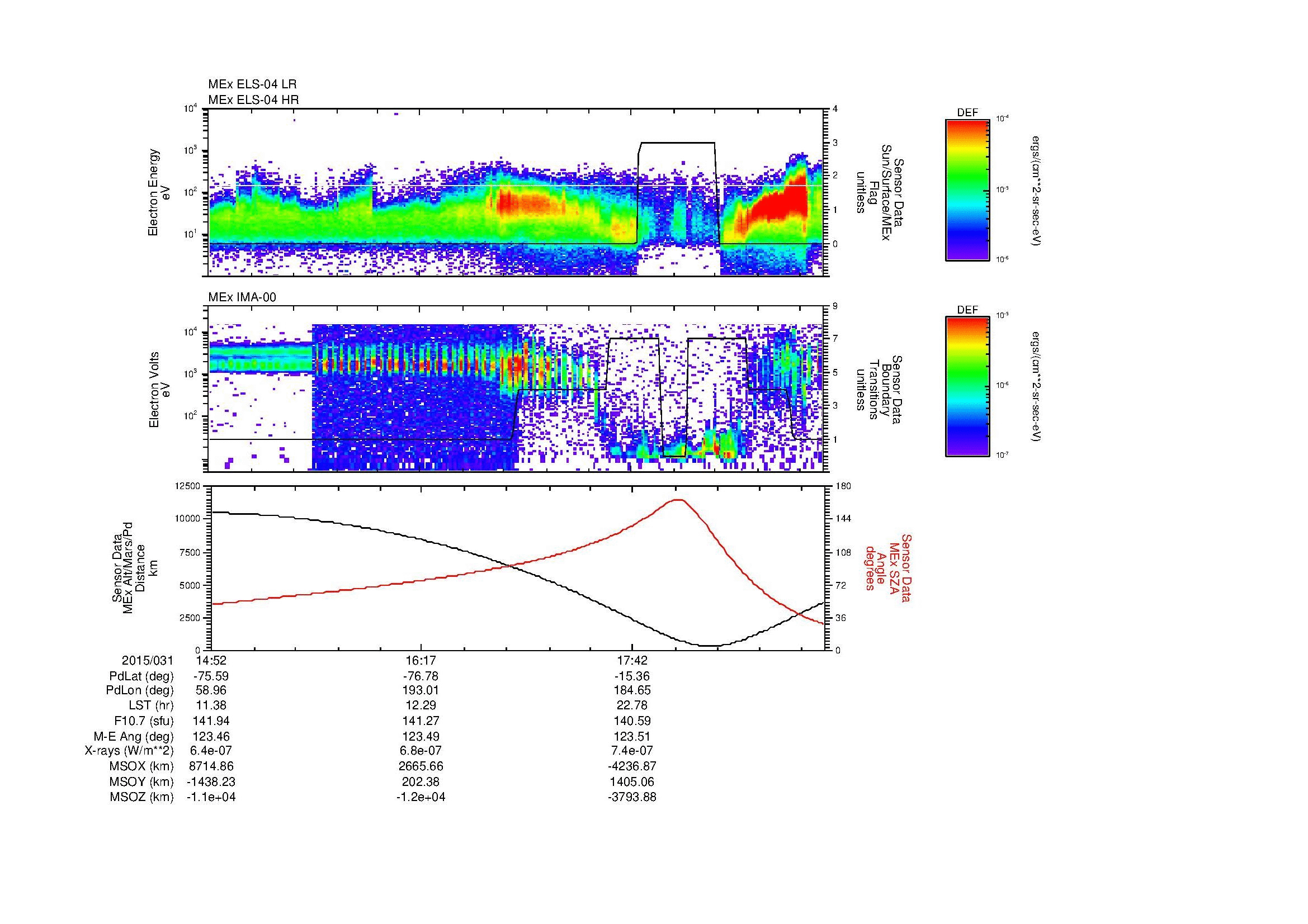Click the time tick label '17:42'

(632, 661)
